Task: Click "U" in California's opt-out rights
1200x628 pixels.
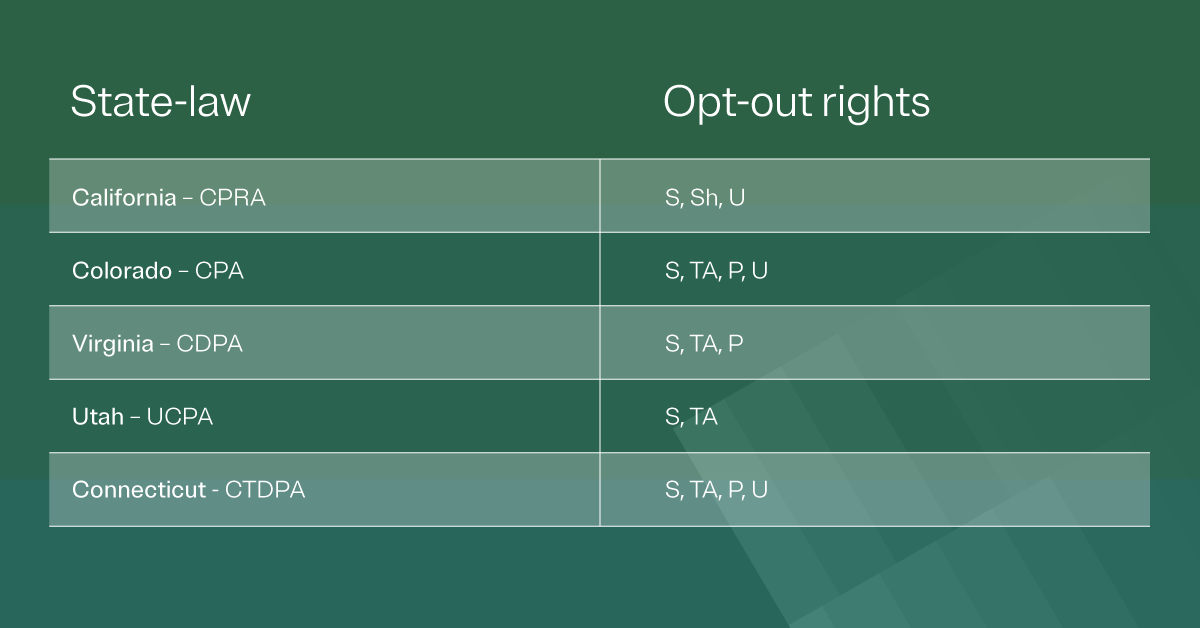Action: (737, 197)
